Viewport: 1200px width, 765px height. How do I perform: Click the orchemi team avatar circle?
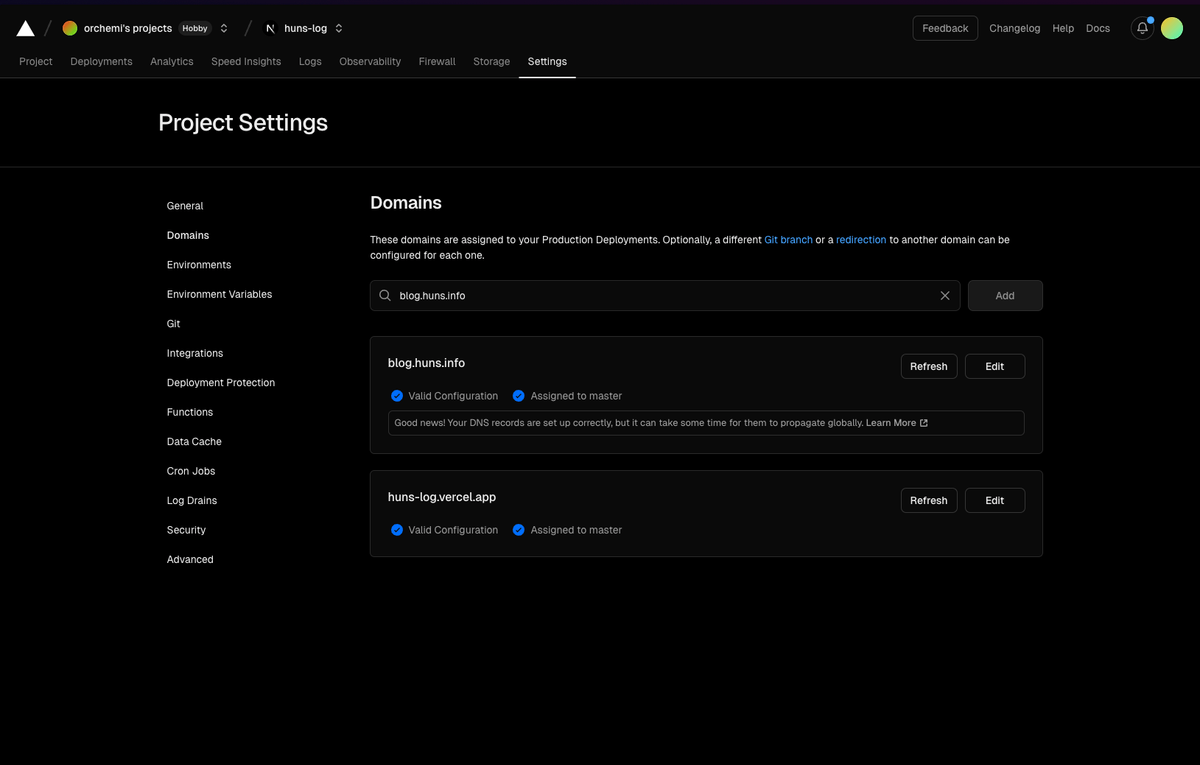70,28
